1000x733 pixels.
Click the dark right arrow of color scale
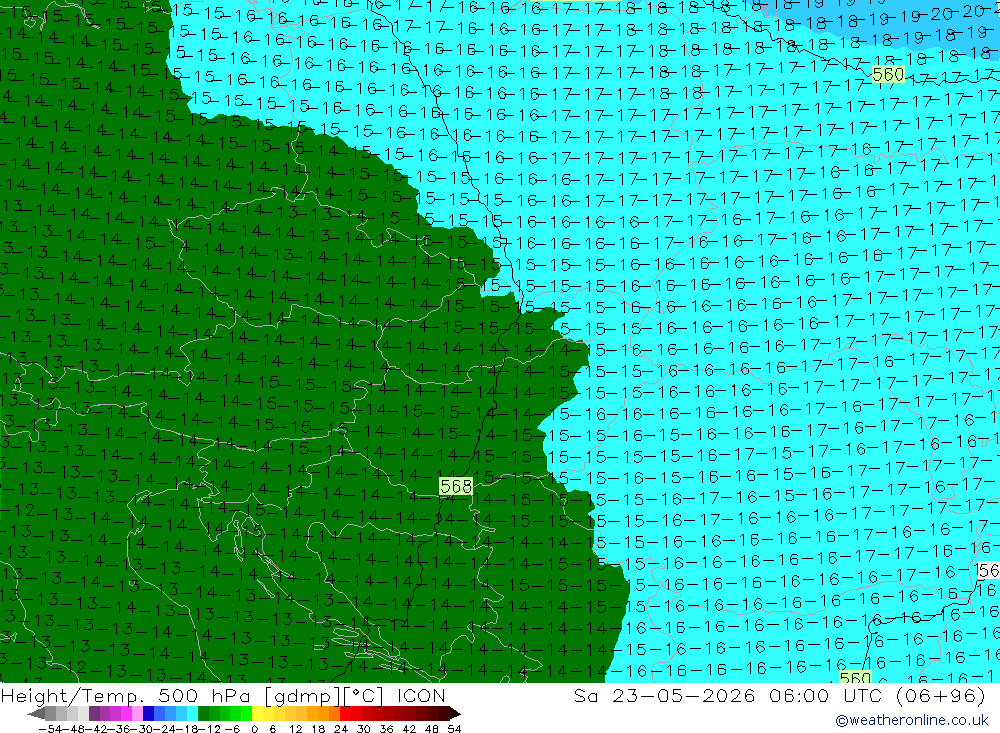455,714
